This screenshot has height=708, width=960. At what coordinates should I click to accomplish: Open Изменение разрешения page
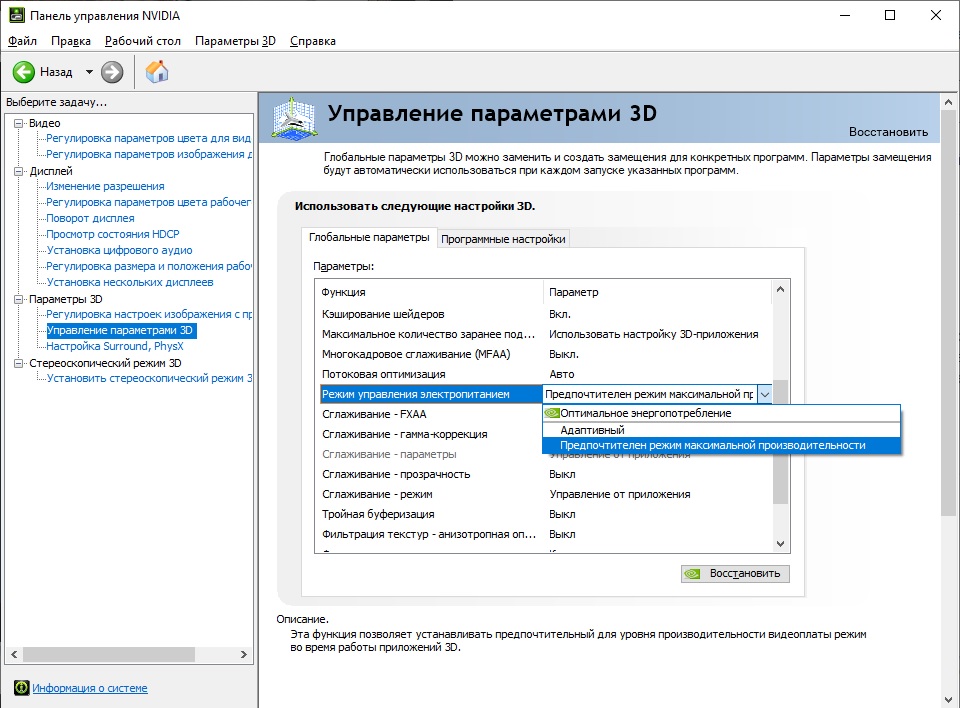pyautogui.click(x=105, y=186)
